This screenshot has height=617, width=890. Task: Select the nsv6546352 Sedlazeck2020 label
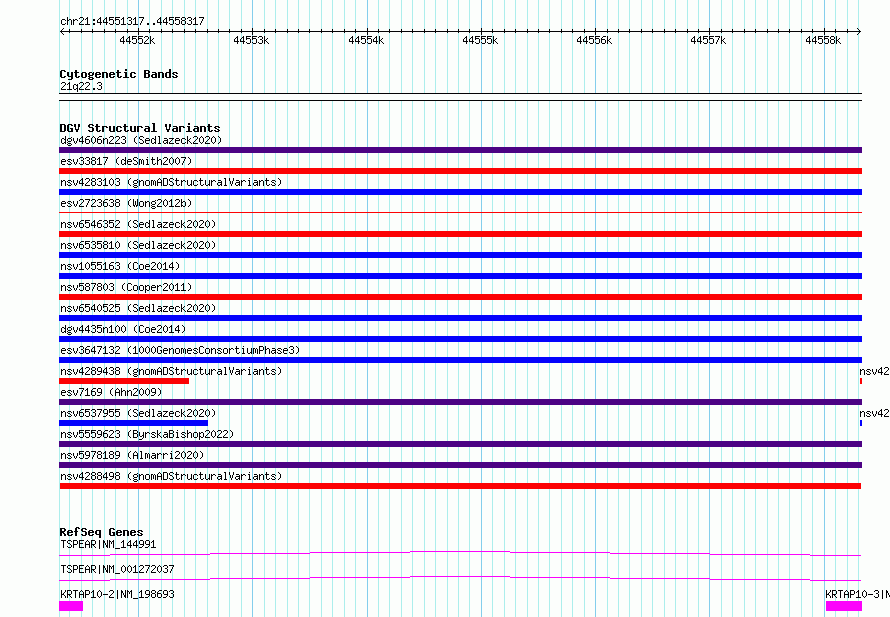[x=138, y=224]
